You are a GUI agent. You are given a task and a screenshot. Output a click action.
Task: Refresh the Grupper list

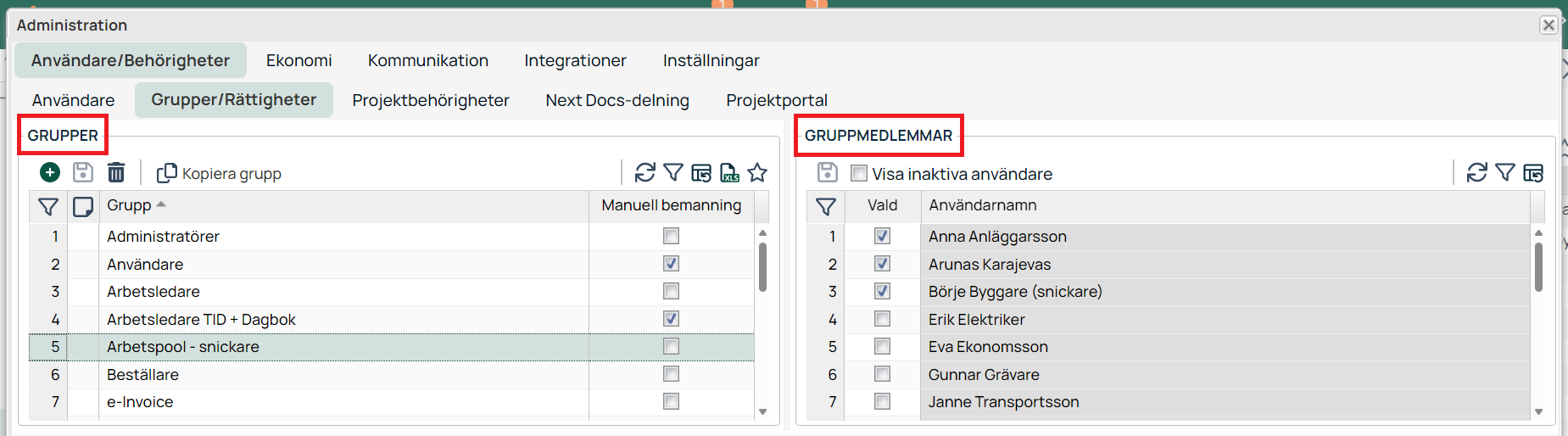coord(644,173)
